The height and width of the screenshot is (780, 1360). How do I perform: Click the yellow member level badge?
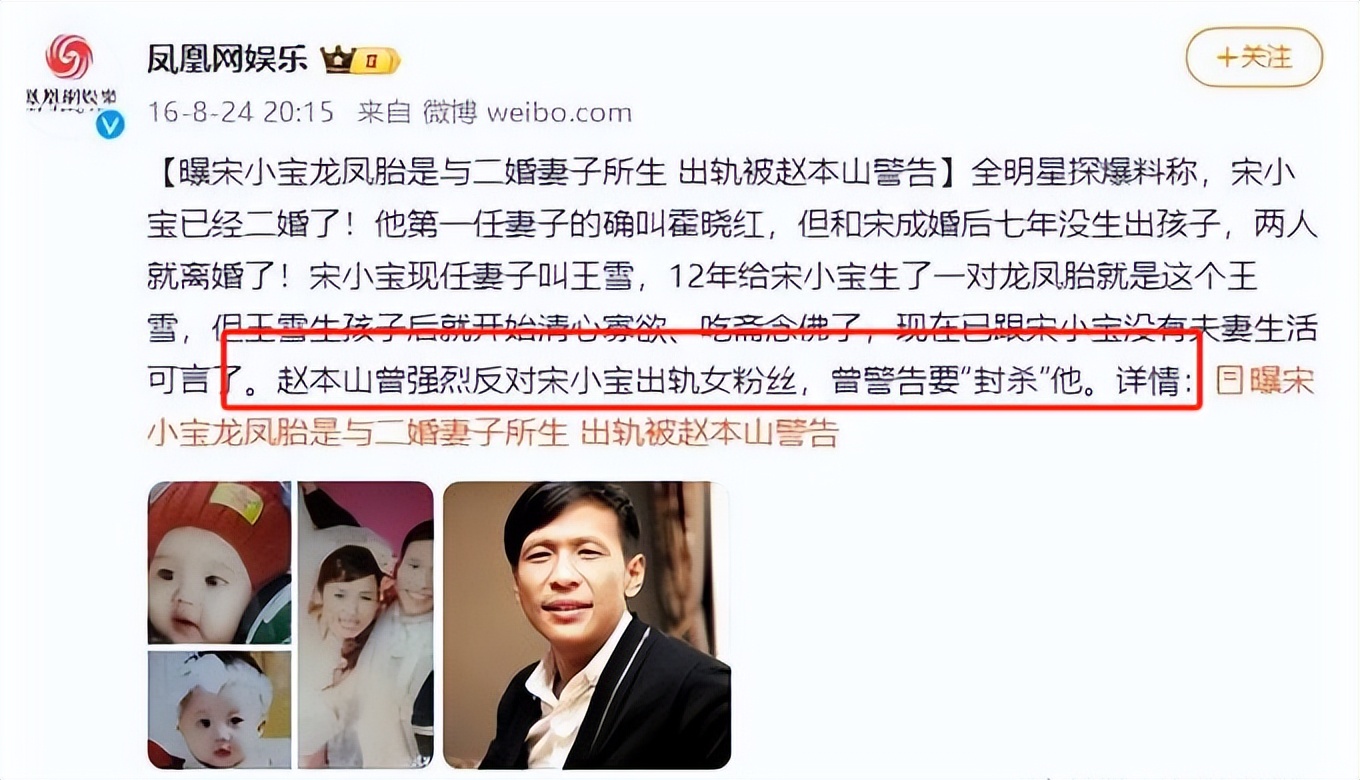point(375,61)
